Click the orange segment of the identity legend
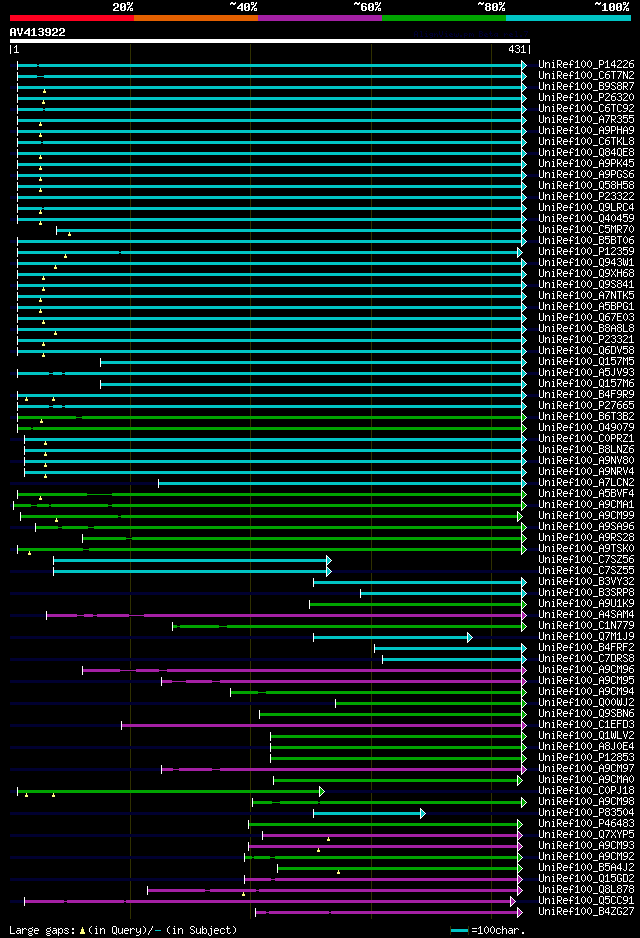The width and height of the screenshot is (640, 938). 196,18
